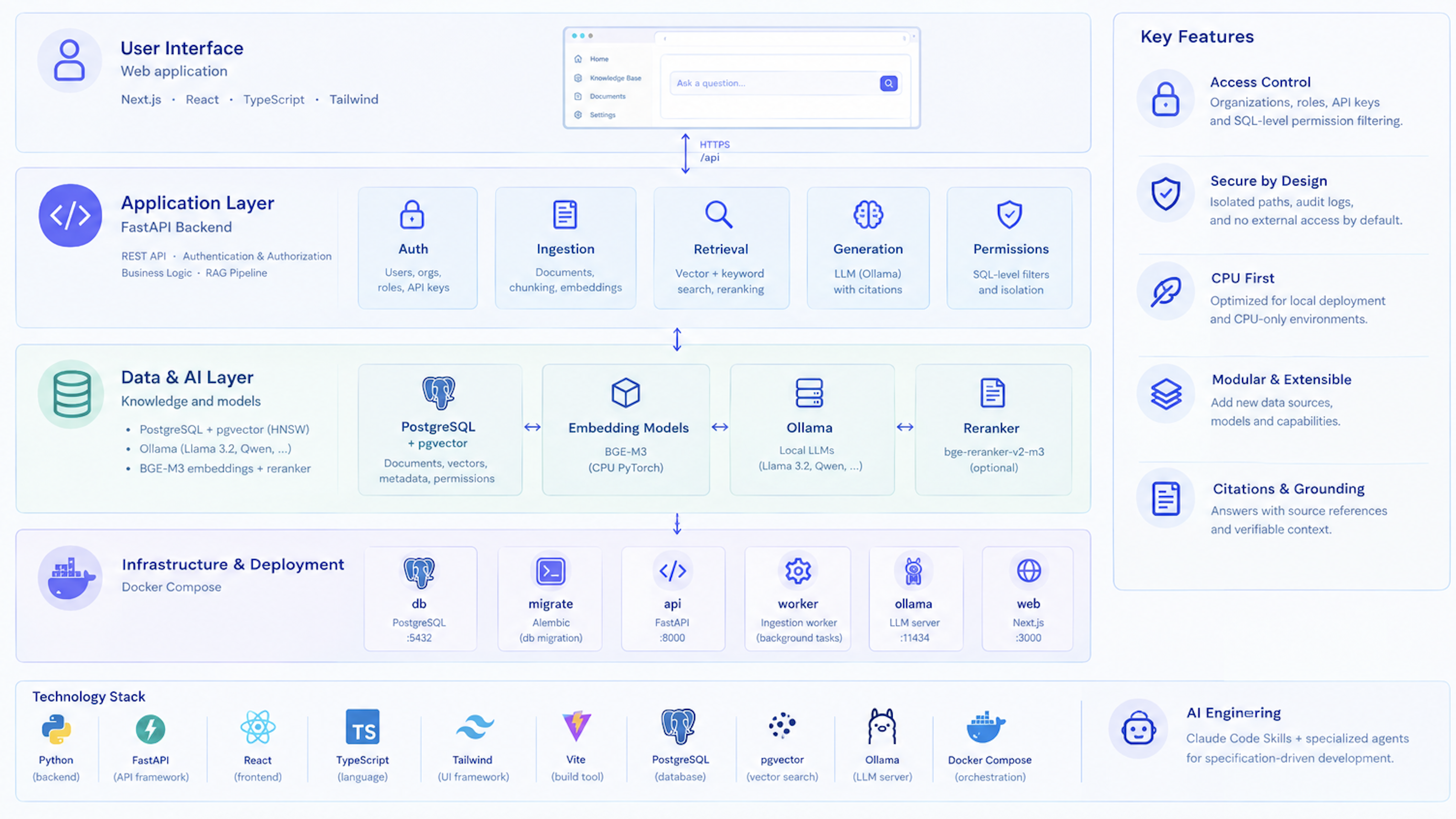Click the api FastAPI :8000 card
This screenshot has height=819, width=1456.
click(x=672, y=599)
